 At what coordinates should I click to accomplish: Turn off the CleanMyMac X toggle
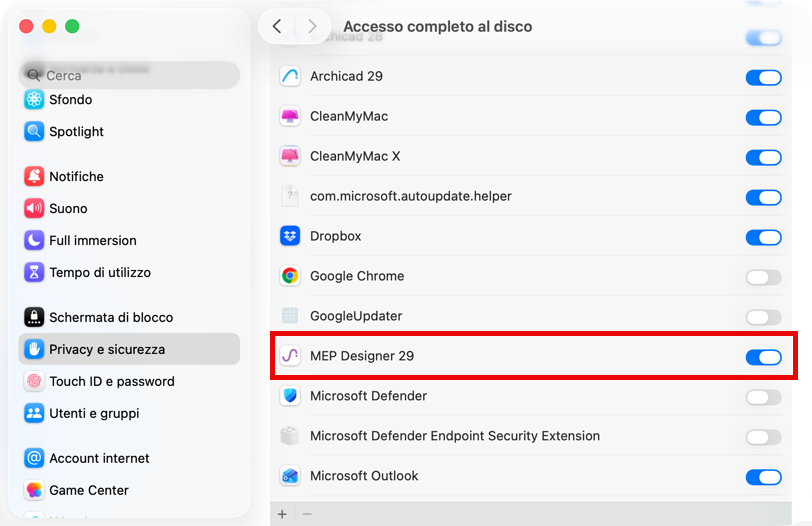pos(763,157)
